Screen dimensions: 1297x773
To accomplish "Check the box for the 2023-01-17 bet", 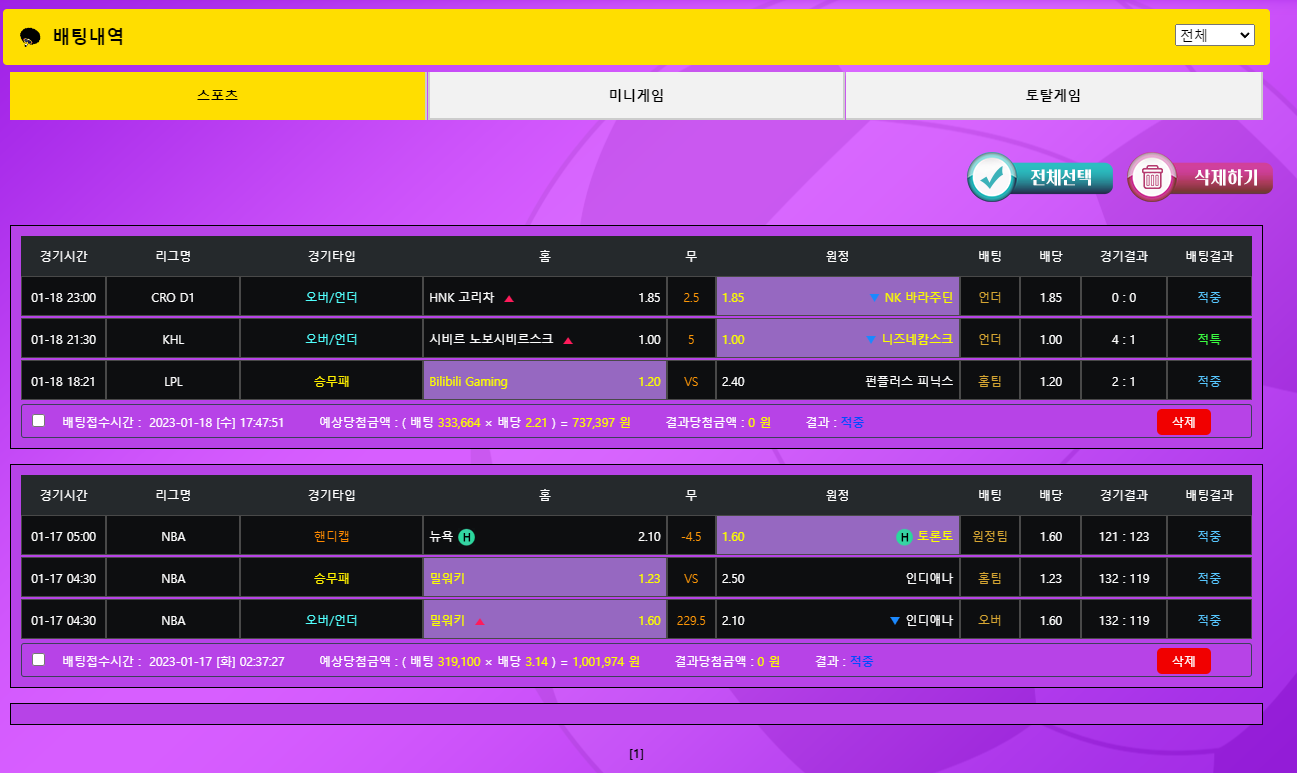I will point(39,660).
